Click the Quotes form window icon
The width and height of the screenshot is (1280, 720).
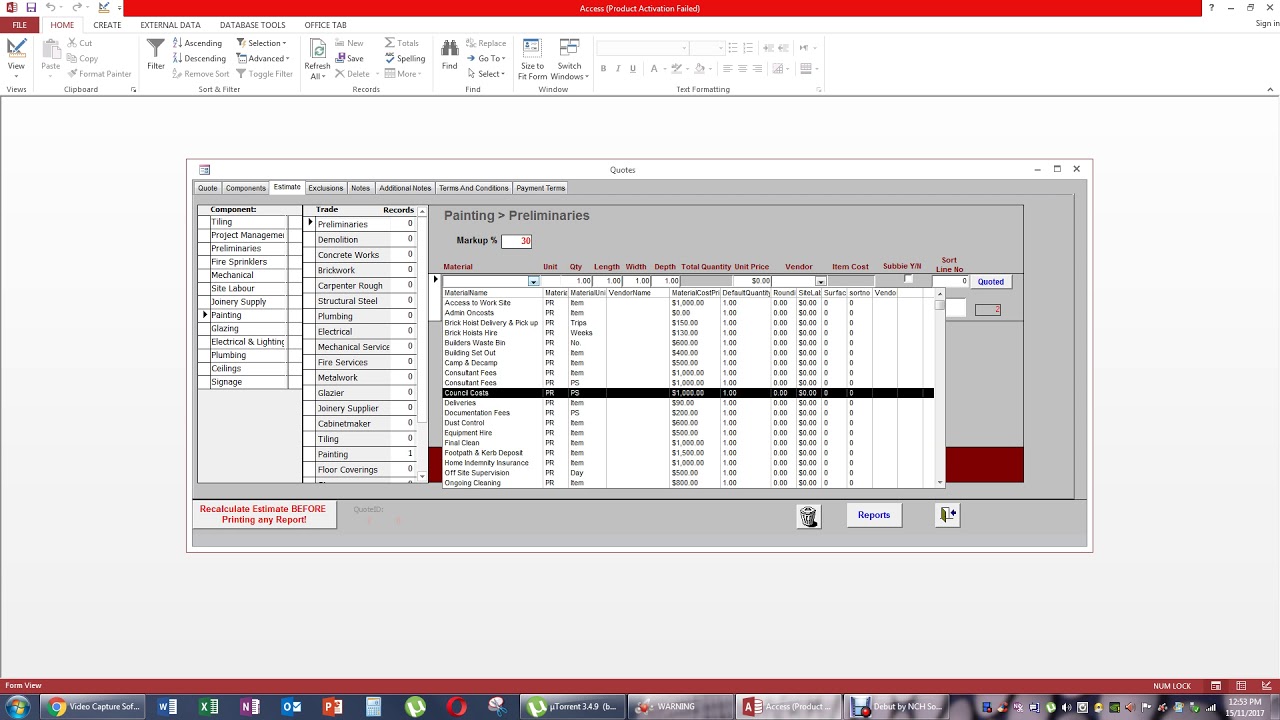(204, 170)
